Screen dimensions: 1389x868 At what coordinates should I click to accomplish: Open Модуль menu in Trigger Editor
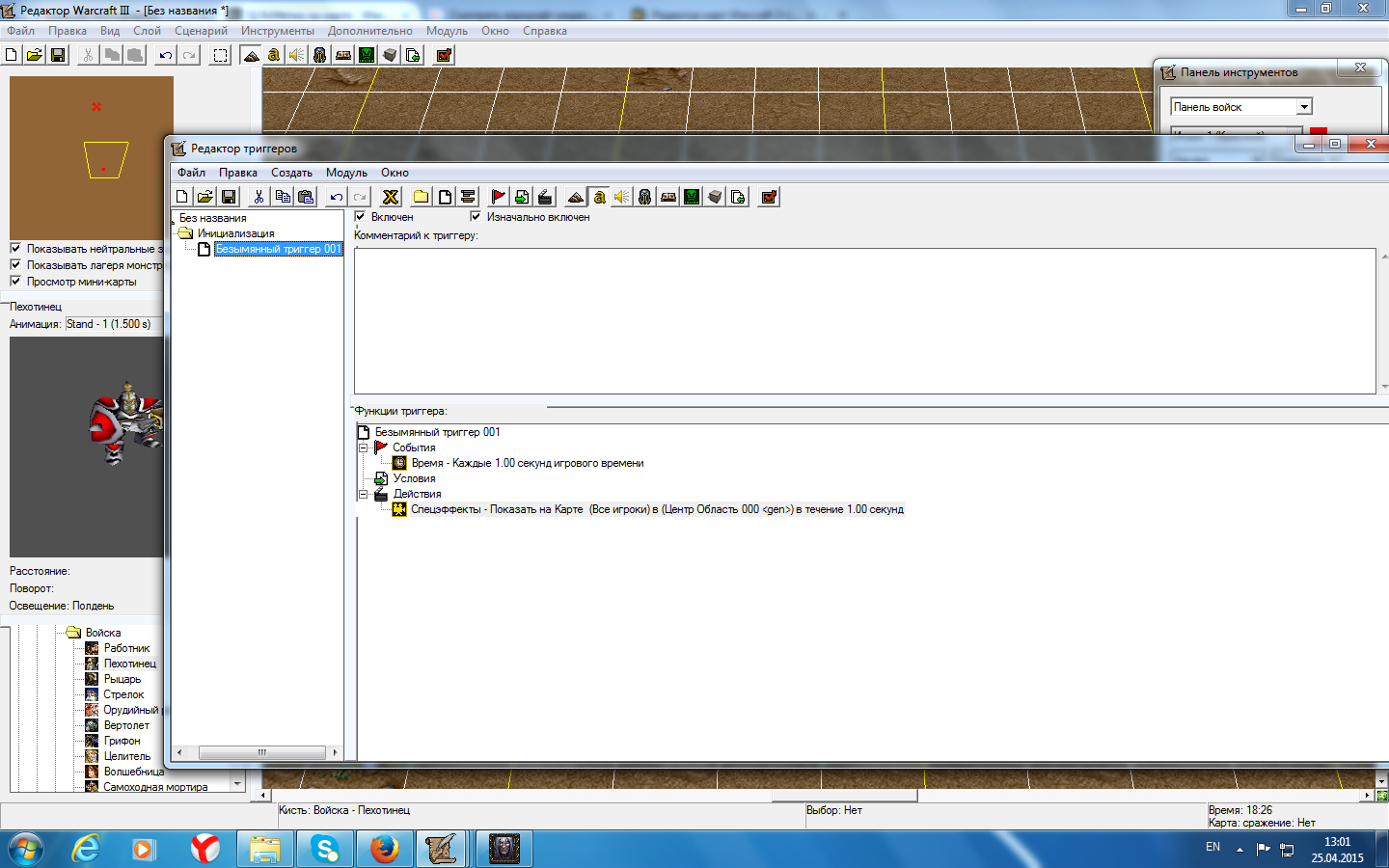(346, 173)
